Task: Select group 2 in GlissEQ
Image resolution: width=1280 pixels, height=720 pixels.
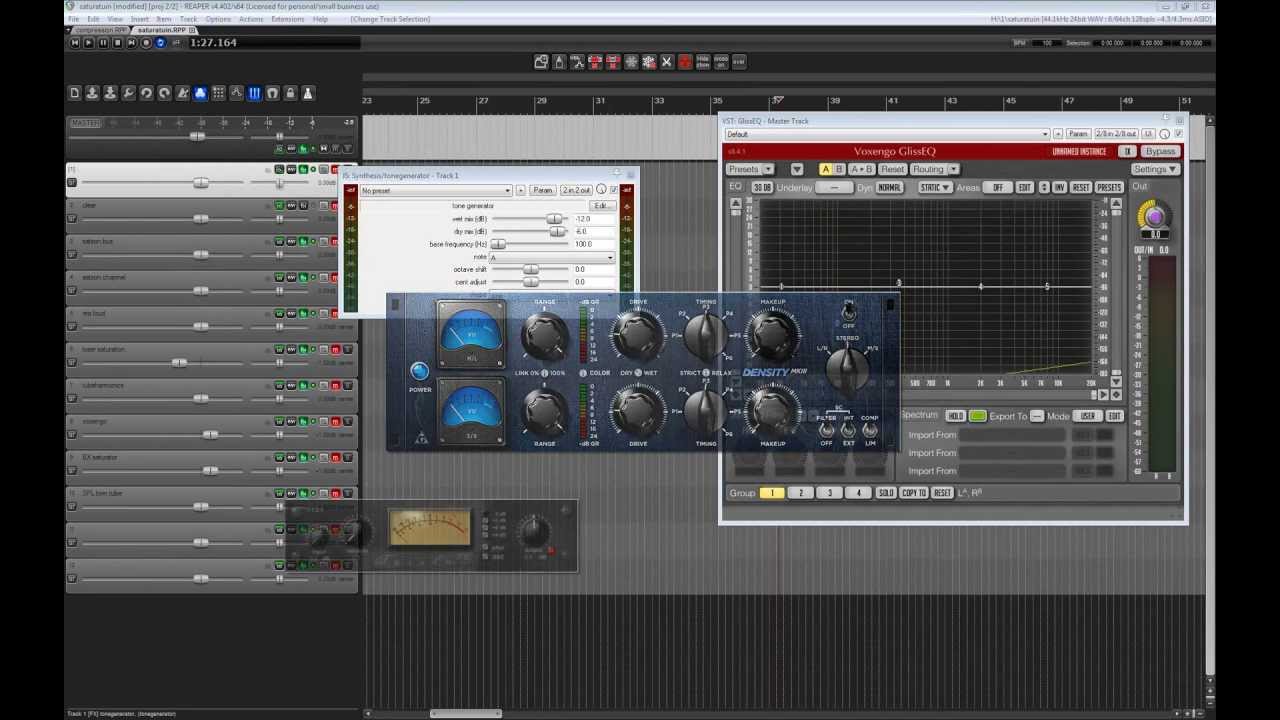Action: pos(800,493)
